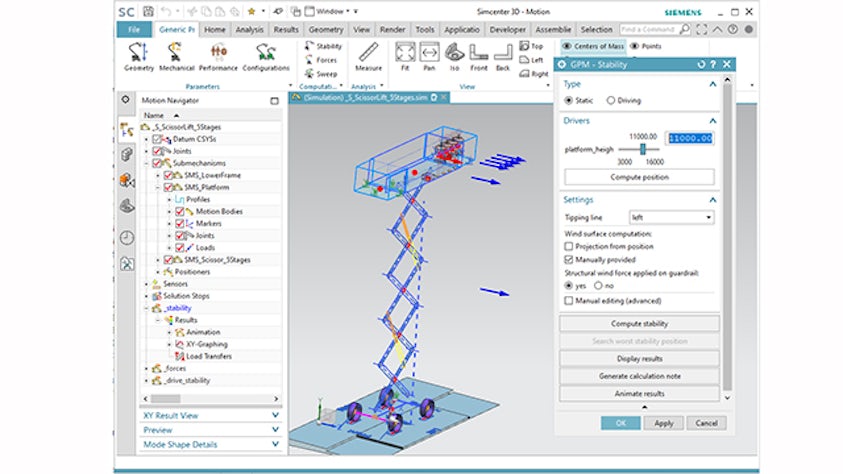Click the platform height value field

point(690,138)
